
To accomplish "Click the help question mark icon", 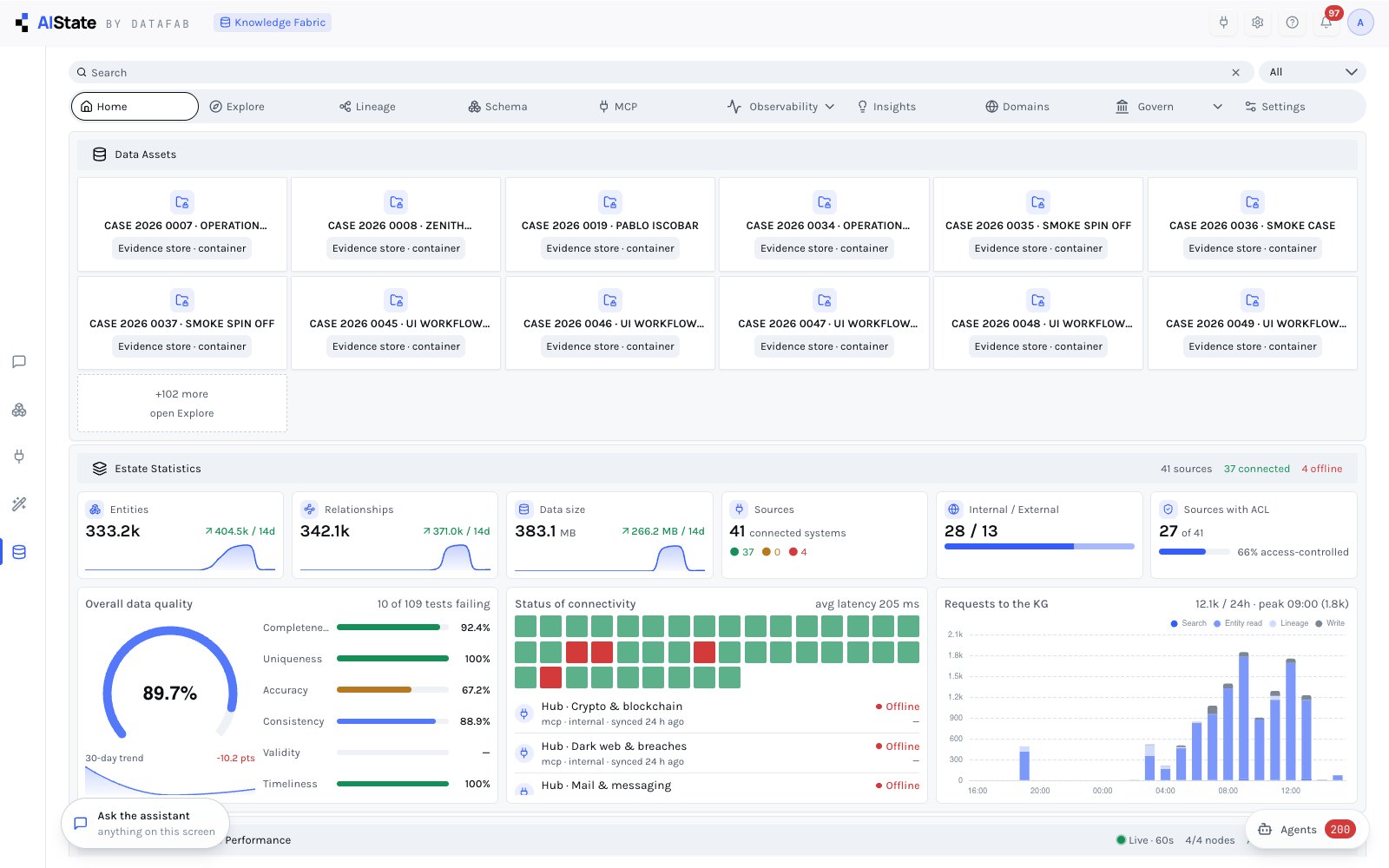I will 1292,23.
